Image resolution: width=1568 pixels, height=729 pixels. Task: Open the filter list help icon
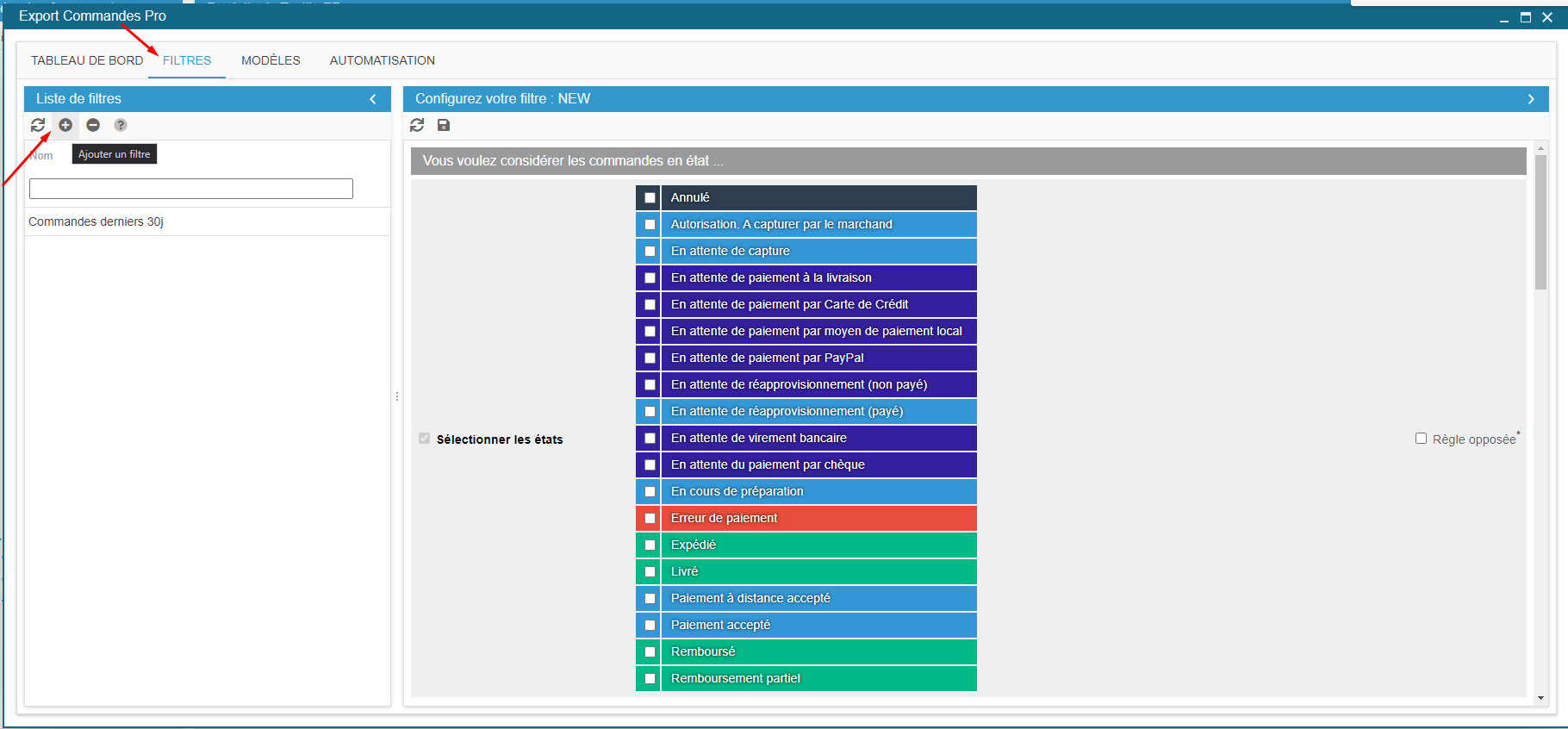coord(121,125)
